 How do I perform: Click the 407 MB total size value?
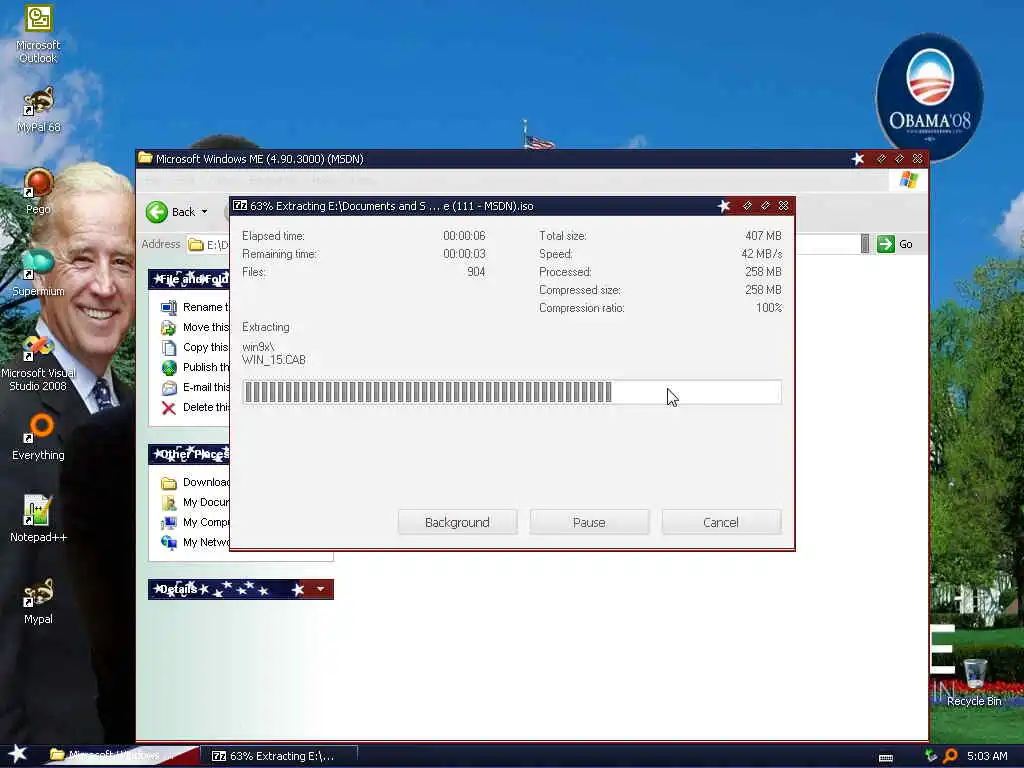coord(763,236)
